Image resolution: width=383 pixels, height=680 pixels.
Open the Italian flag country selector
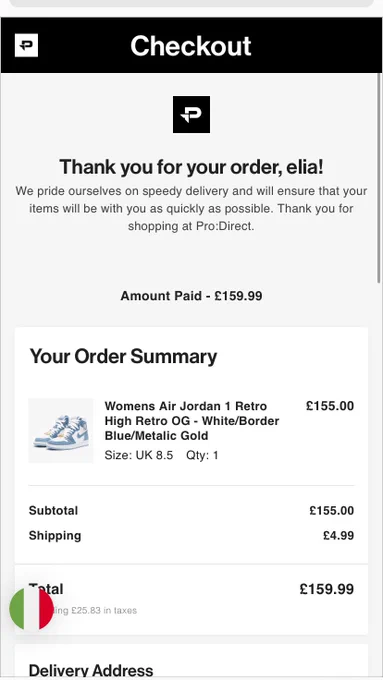tap(32, 608)
